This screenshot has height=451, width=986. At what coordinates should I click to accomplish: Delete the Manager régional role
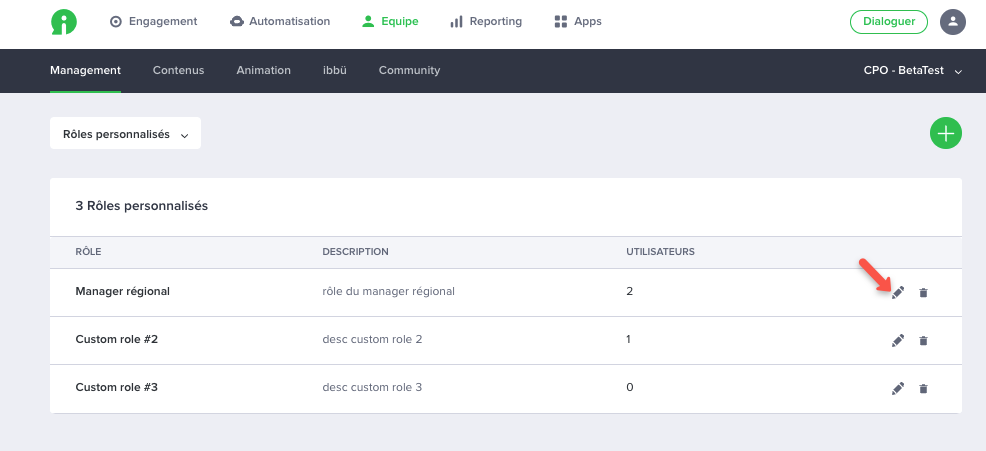pyautogui.click(x=923, y=292)
